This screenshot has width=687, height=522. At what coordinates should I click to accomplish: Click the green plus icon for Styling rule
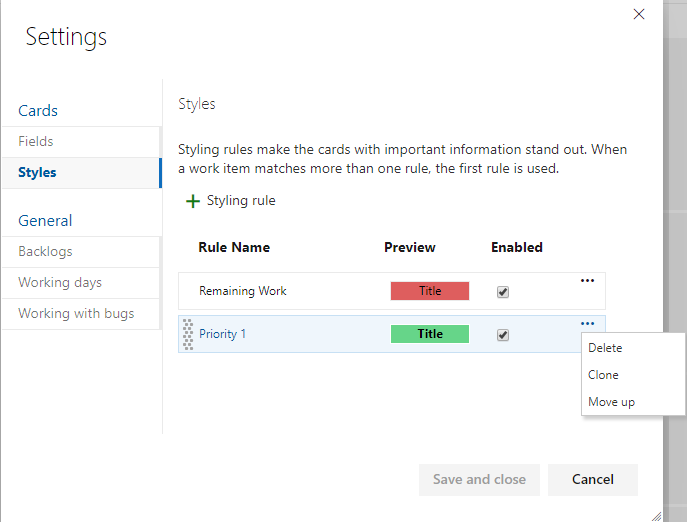pos(193,201)
